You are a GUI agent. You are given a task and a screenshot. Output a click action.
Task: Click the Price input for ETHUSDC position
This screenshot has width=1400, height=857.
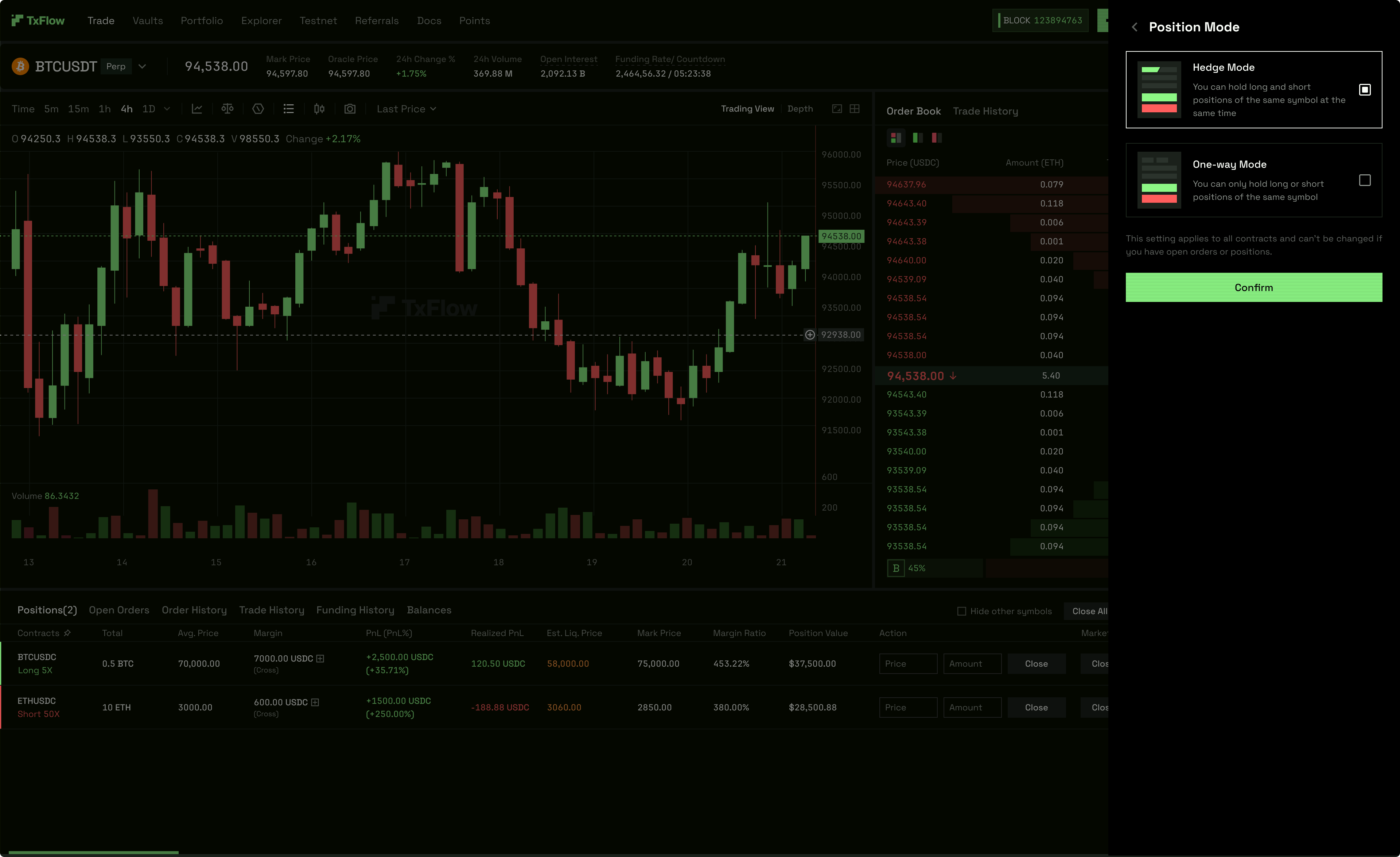(908, 707)
